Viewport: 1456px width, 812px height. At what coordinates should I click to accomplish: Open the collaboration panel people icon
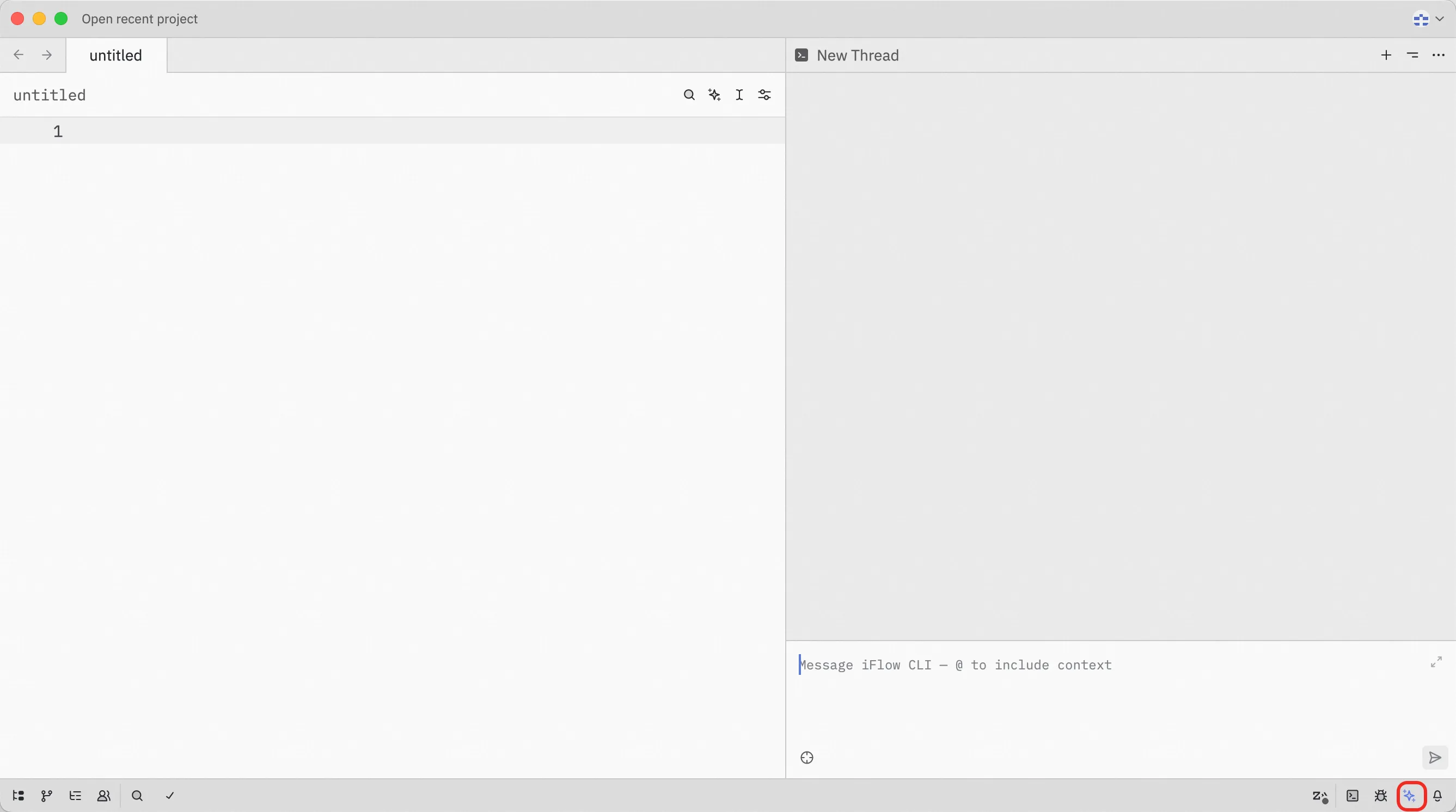click(104, 796)
